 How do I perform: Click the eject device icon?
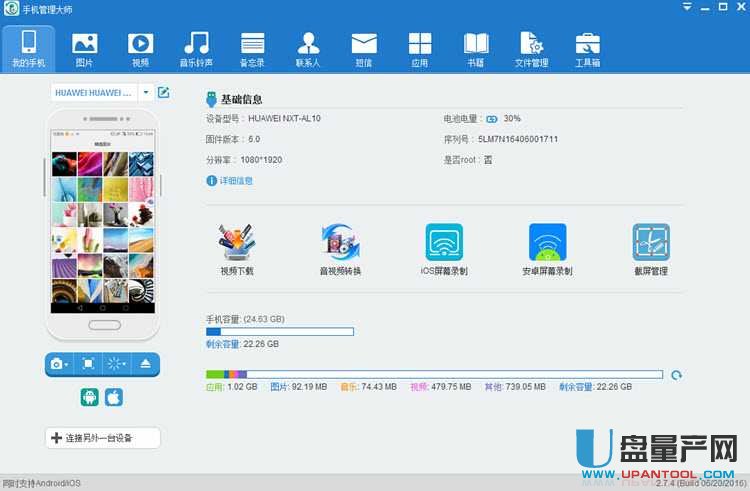point(145,364)
